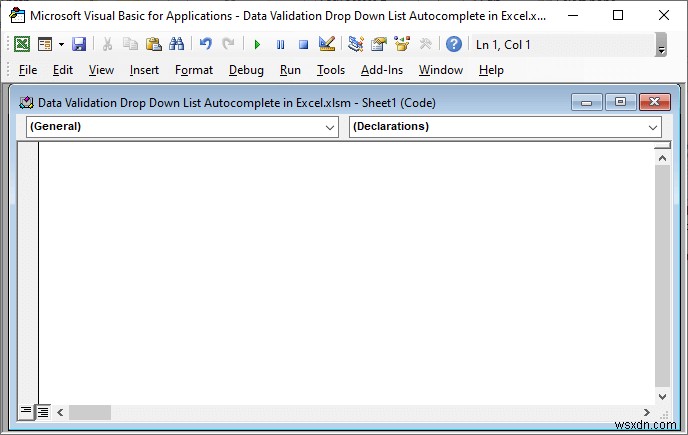Viewport: 688px width, 435px height.
Task: Open the Format menu
Action: point(194,70)
